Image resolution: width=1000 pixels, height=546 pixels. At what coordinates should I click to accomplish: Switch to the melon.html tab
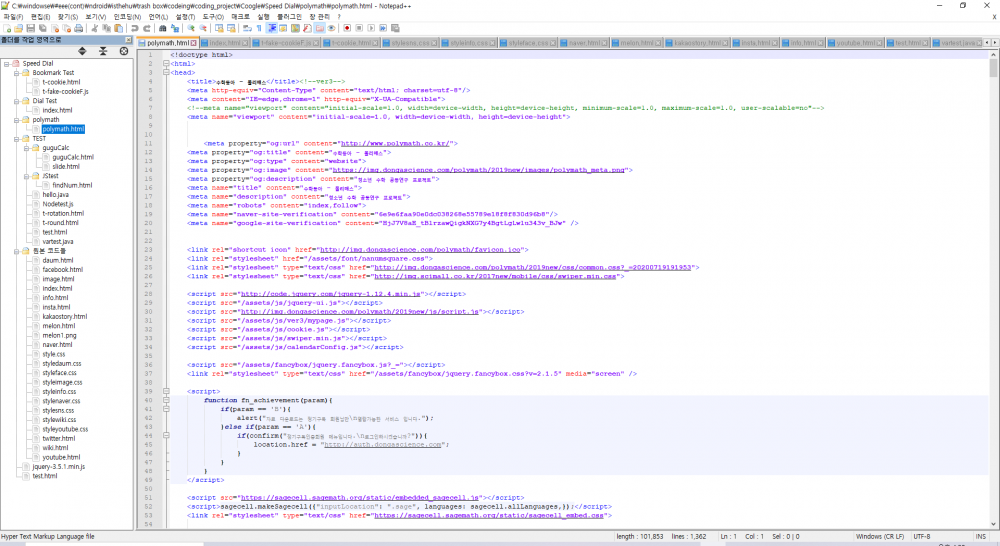(x=637, y=43)
